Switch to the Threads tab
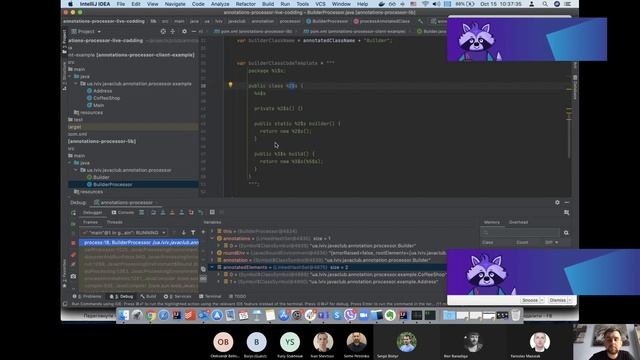The image size is (640, 360). 114,222
